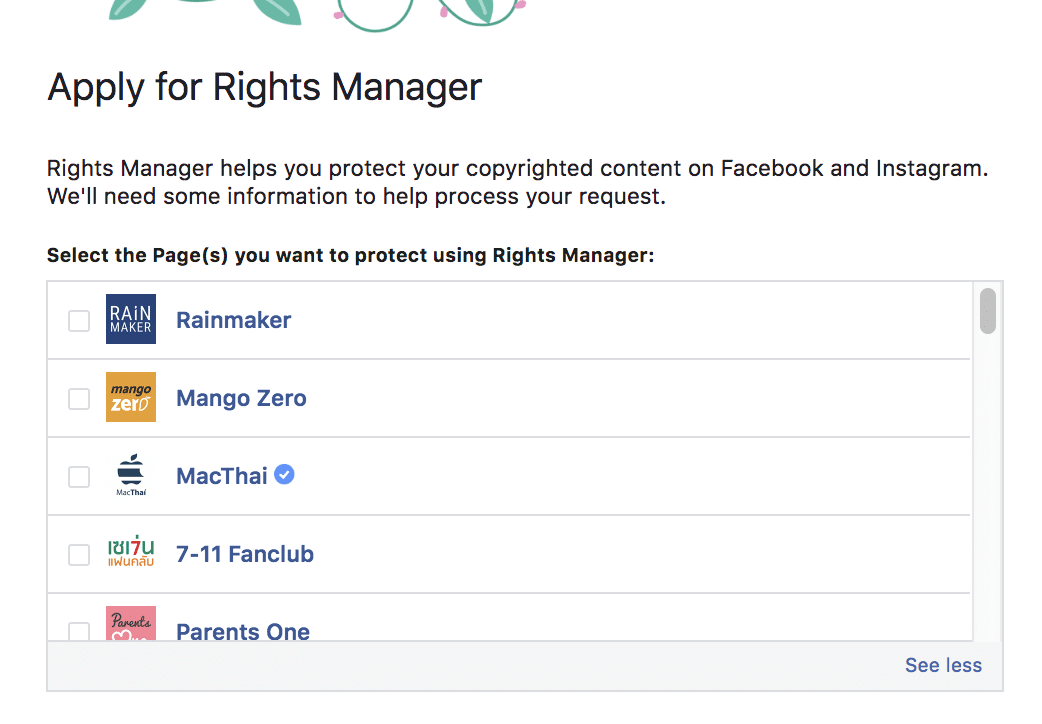Screen dimensions: 1042x724
Task: Click the Parents One pink logo
Action: (x=130, y=626)
